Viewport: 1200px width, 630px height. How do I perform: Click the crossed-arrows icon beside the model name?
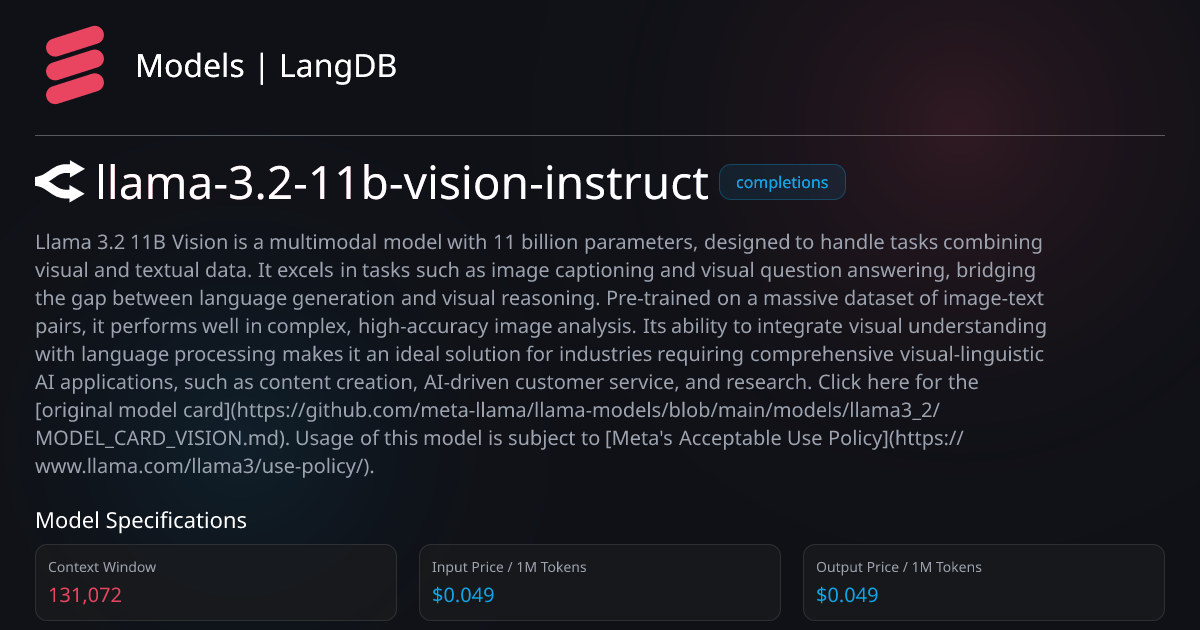(60, 182)
